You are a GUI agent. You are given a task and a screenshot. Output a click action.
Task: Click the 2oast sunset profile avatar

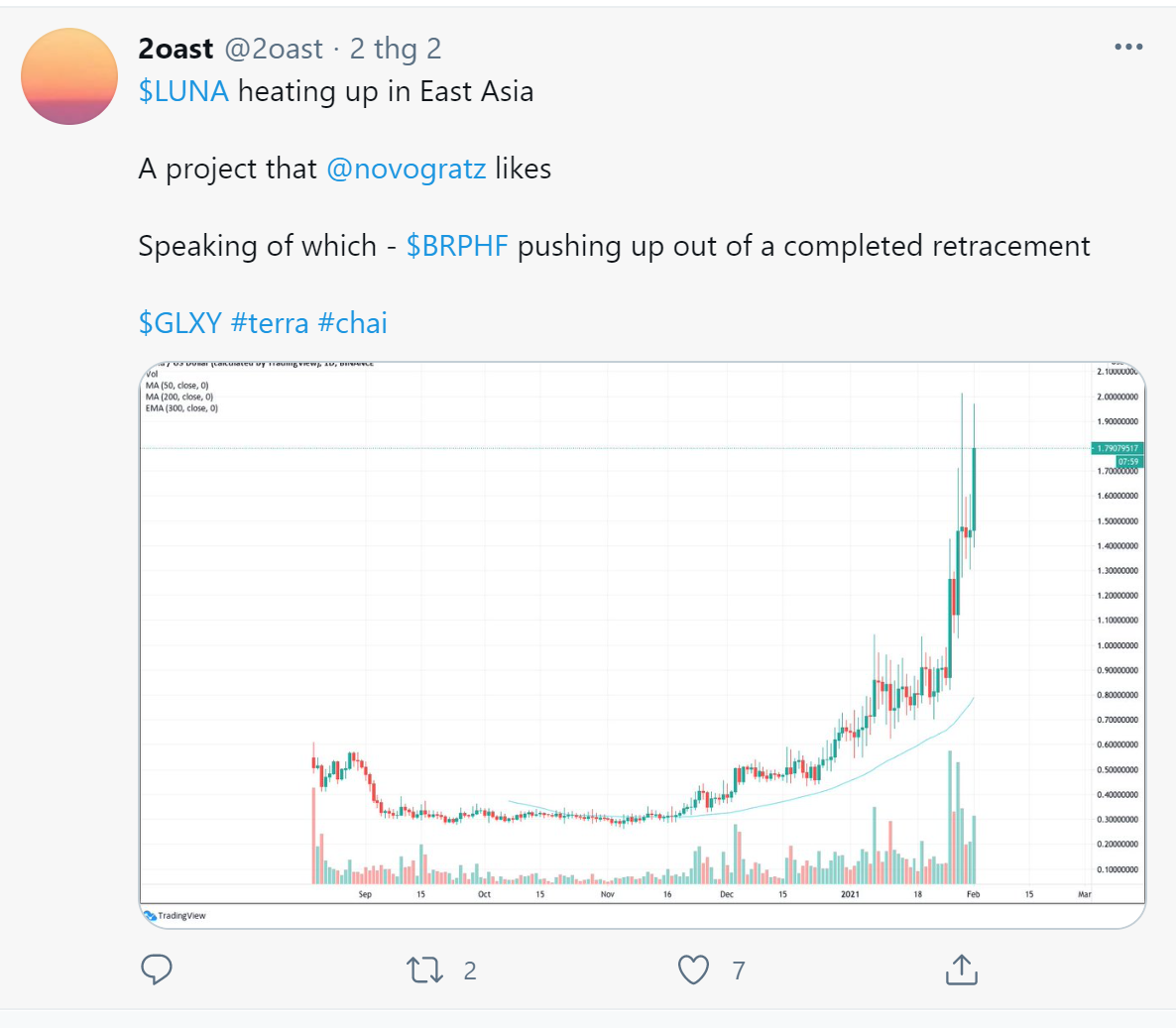click(69, 76)
